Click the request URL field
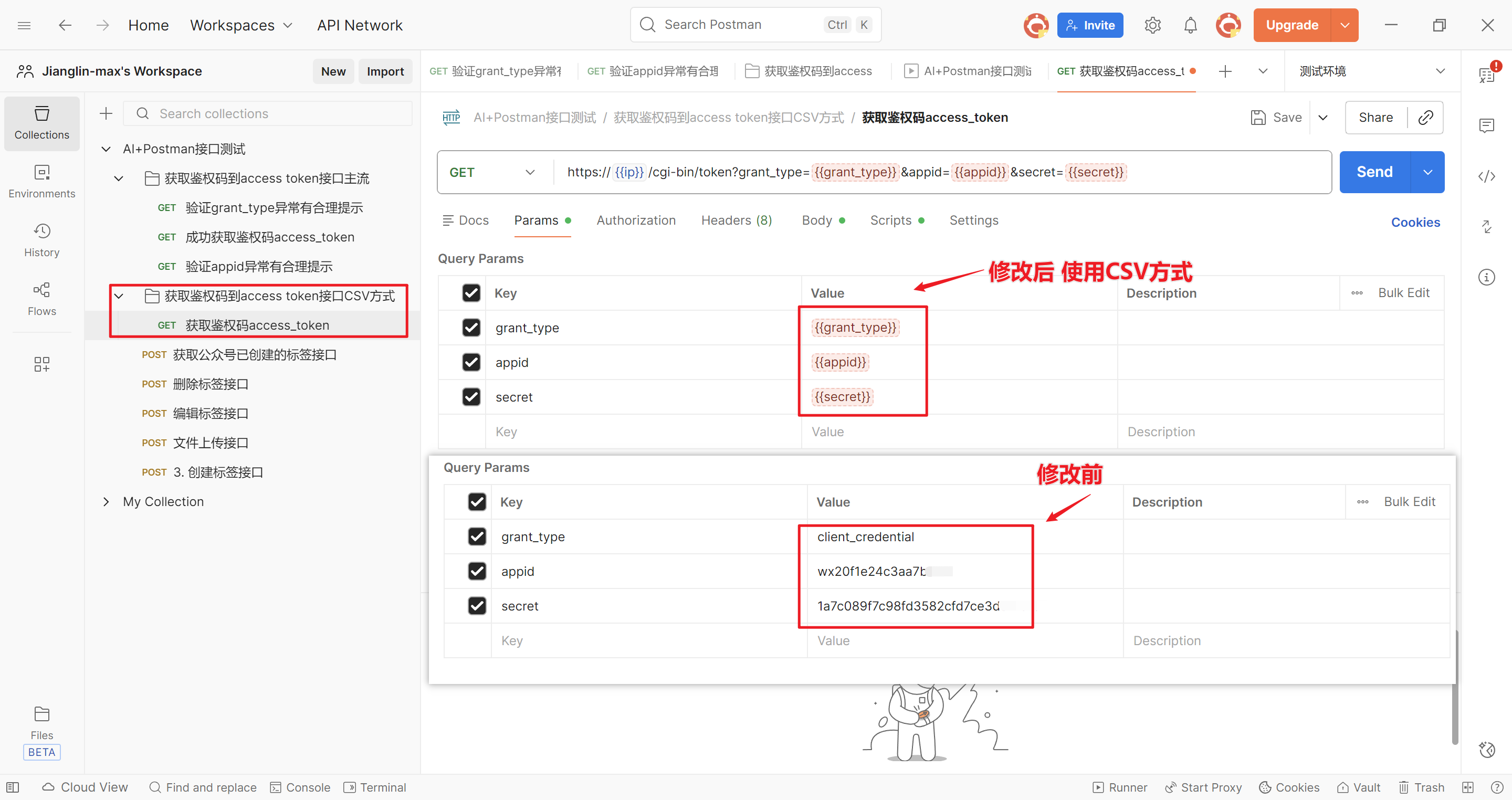This screenshot has width=1512, height=800. [x=942, y=172]
